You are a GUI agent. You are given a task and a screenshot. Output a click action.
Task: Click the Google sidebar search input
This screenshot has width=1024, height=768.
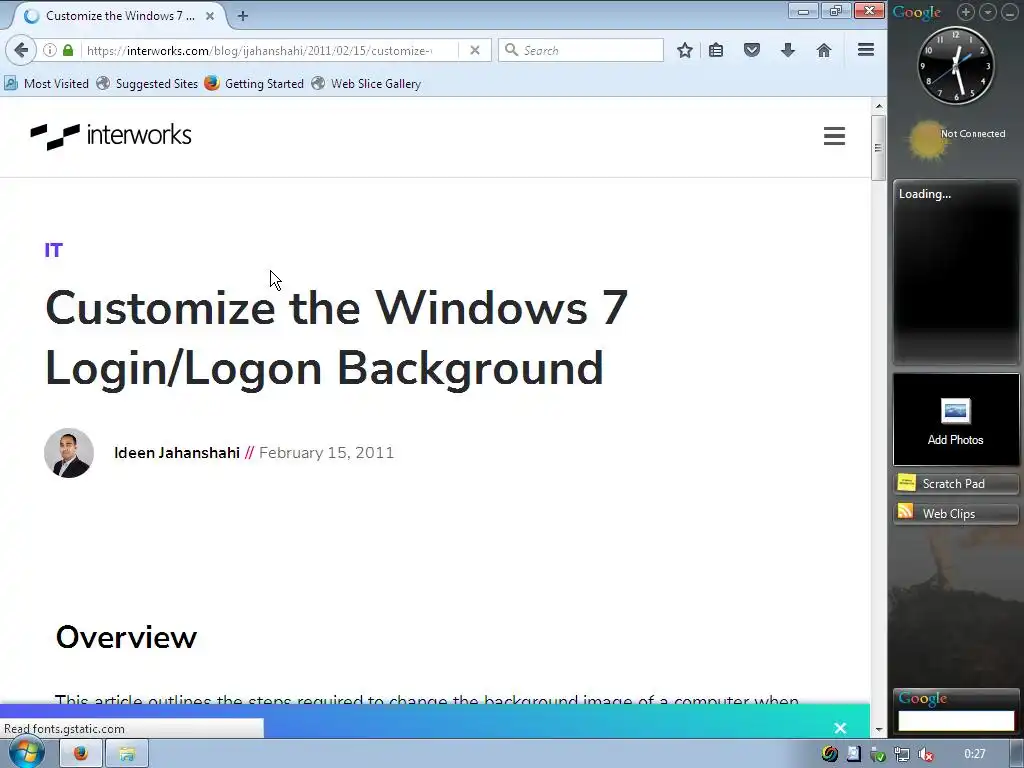[x=955, y=721]
